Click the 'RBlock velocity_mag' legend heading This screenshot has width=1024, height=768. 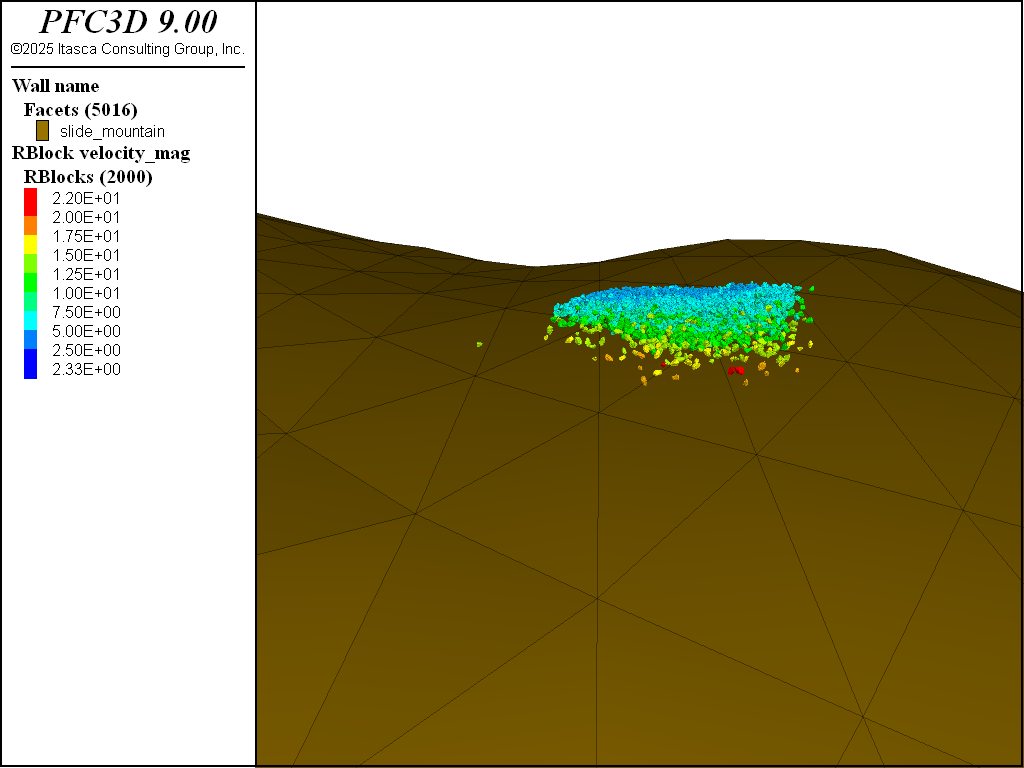click(x=101, y=153)
